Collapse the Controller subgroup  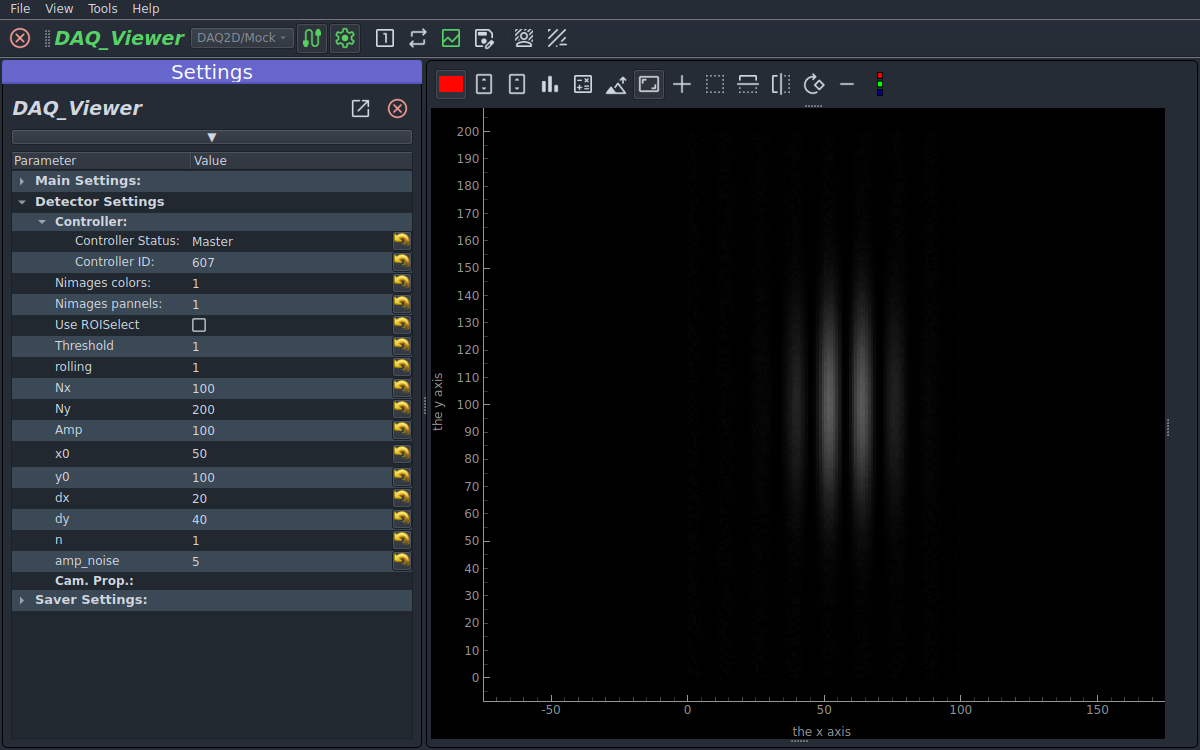click(x=41, y=222)
